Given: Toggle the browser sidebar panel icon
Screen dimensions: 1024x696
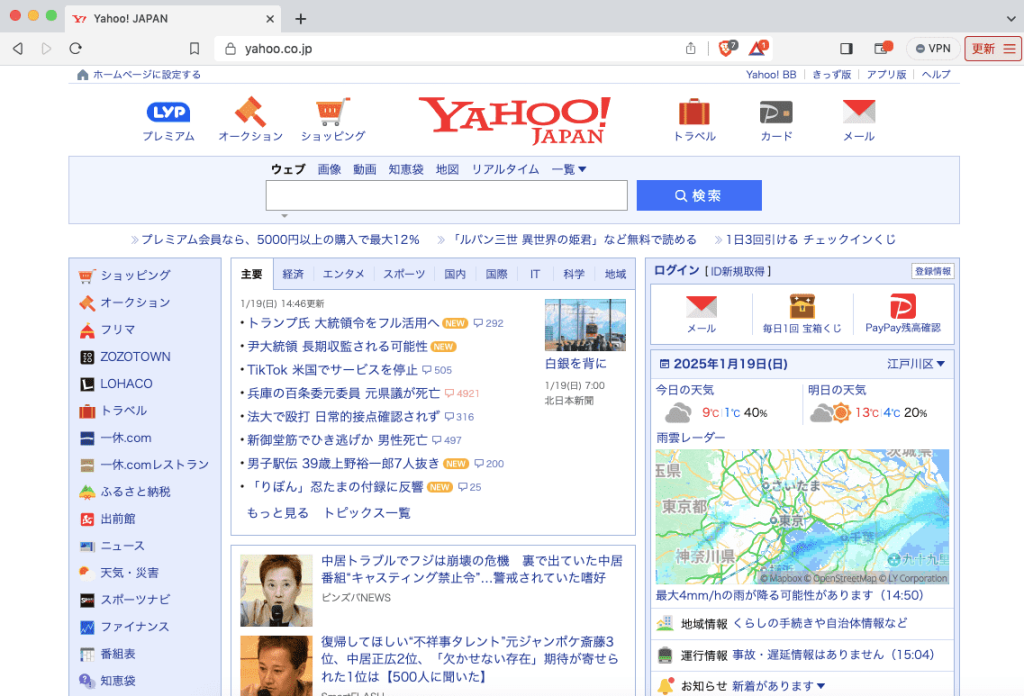Looking at the screenshot, I should 846,48.
